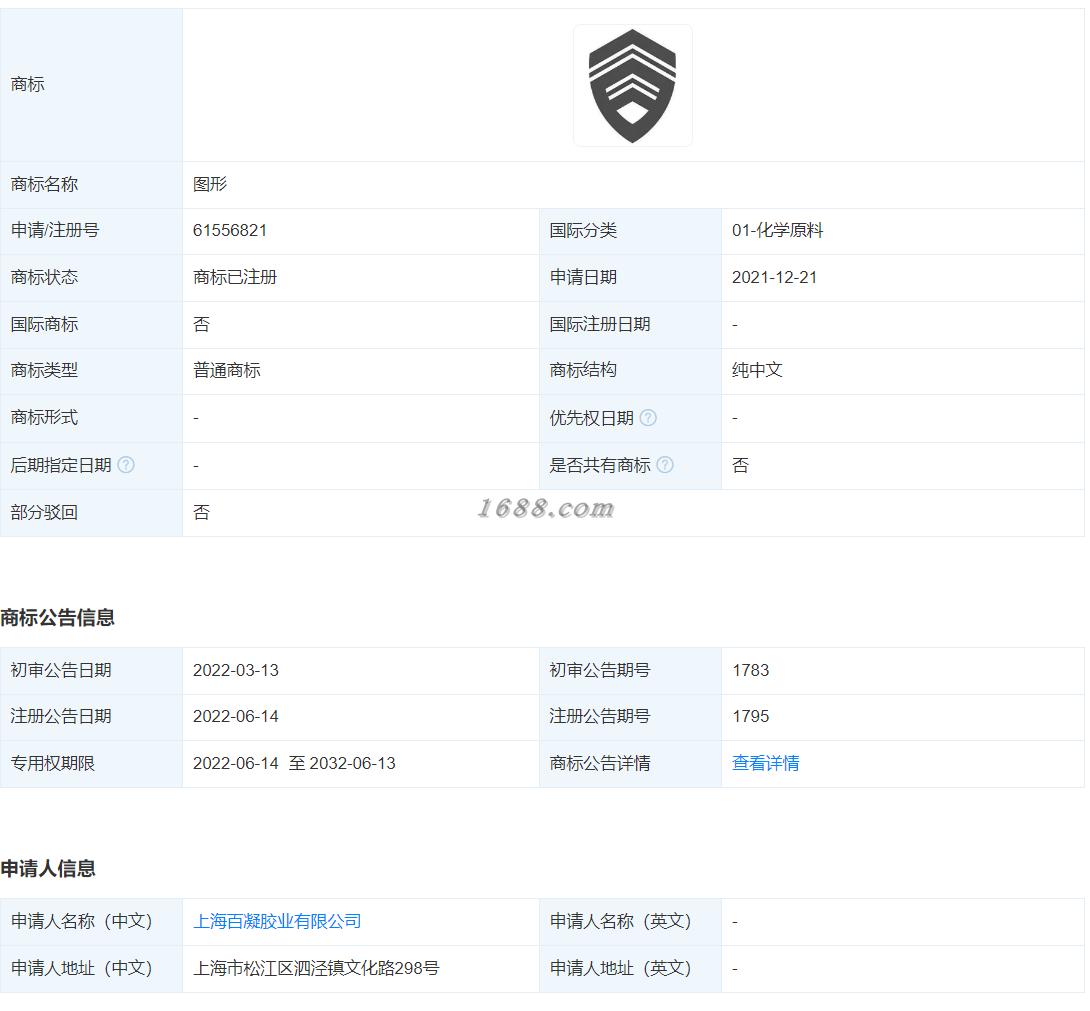Click the 商标公告详情 label cell

tap(631, 763)
